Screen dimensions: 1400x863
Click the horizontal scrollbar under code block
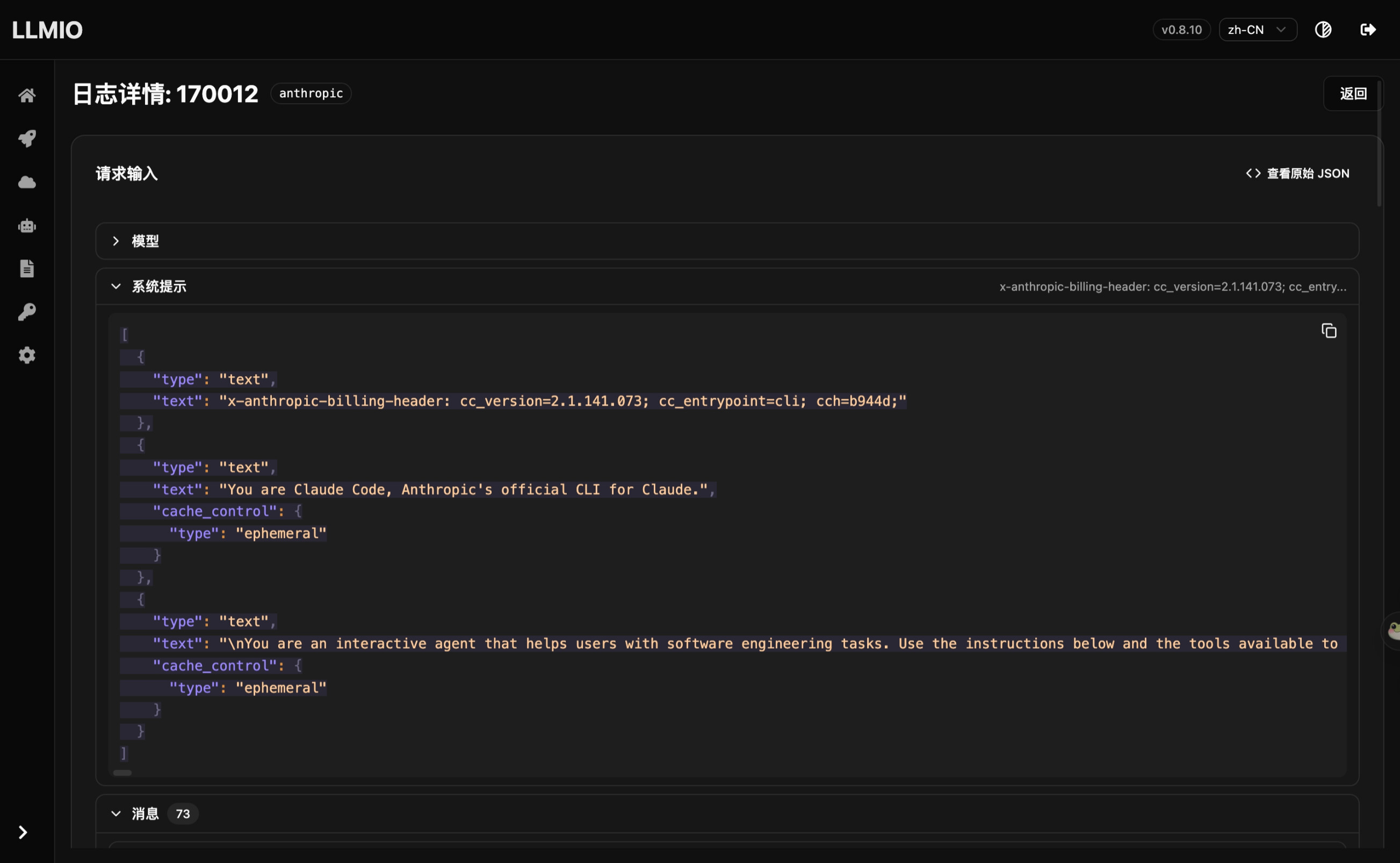122,773
